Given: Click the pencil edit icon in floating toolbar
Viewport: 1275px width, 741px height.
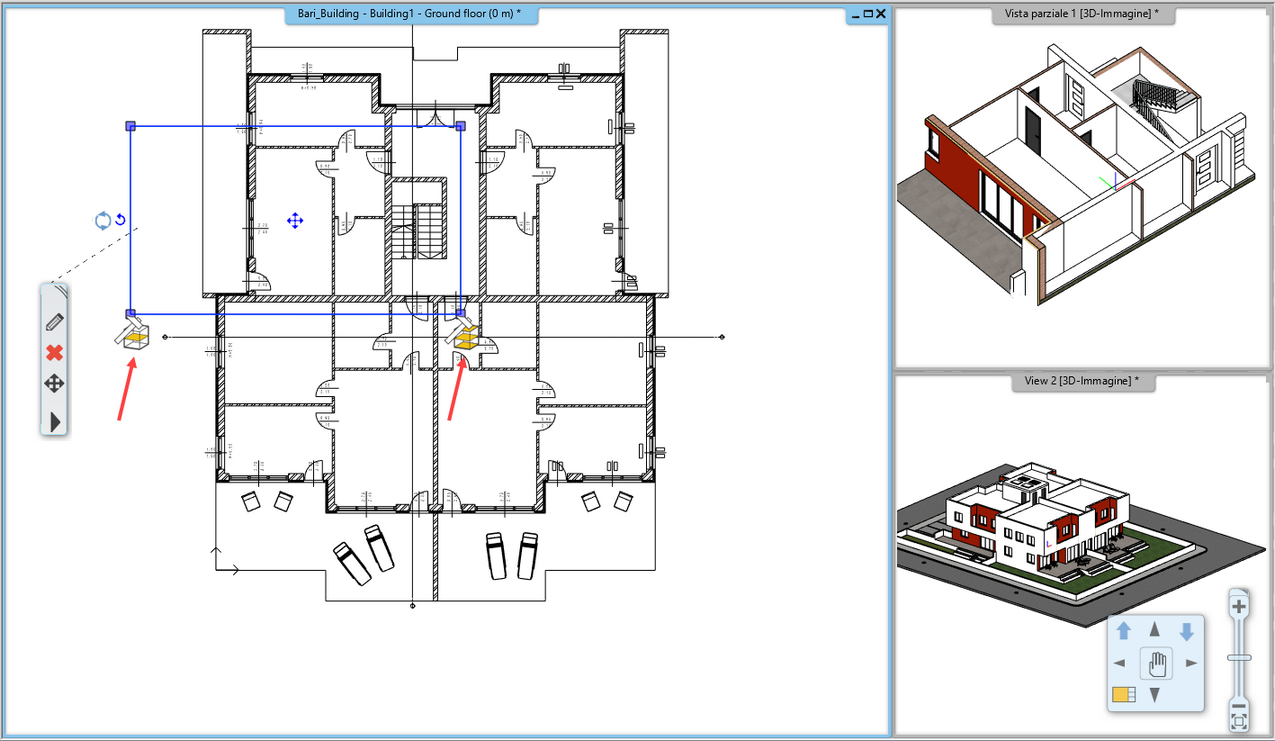Looking at the screenshot, I should [x=54, y=322].
